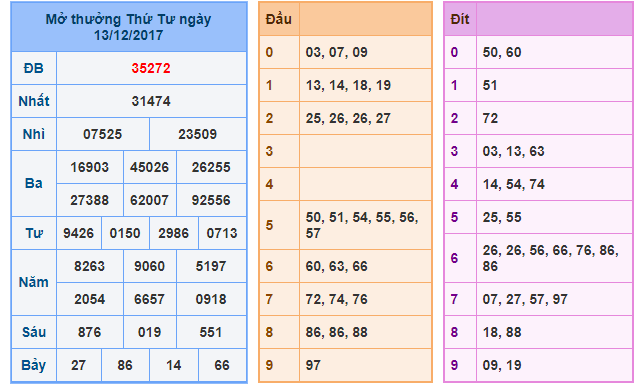Click the 'Đầu' column header
The image size is (638, 389).
click(x=279, y=19)
